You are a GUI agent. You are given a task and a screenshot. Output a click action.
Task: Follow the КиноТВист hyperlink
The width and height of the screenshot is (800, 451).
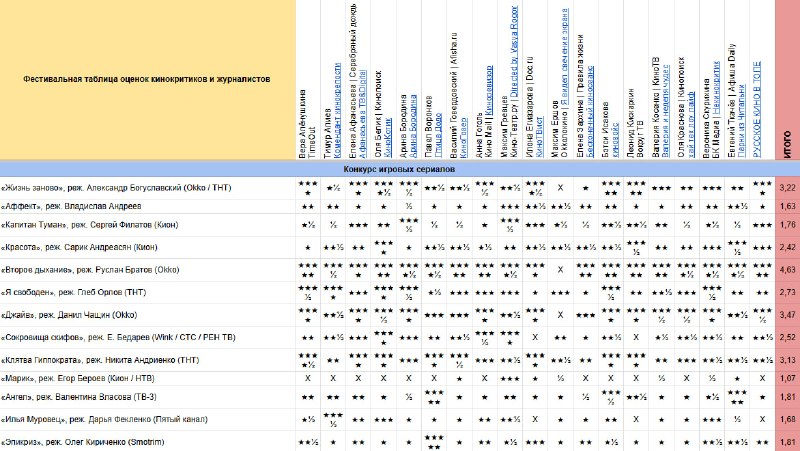coord(540,136)
